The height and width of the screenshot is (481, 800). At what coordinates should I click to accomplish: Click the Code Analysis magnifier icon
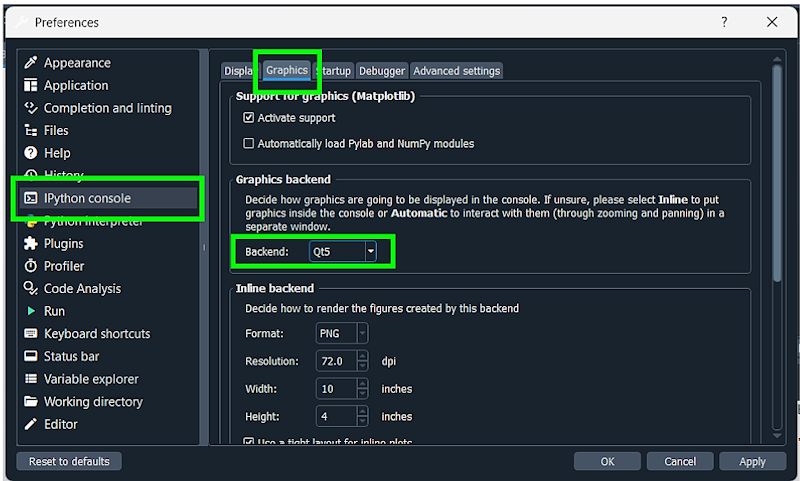click(x=31, y=288)
